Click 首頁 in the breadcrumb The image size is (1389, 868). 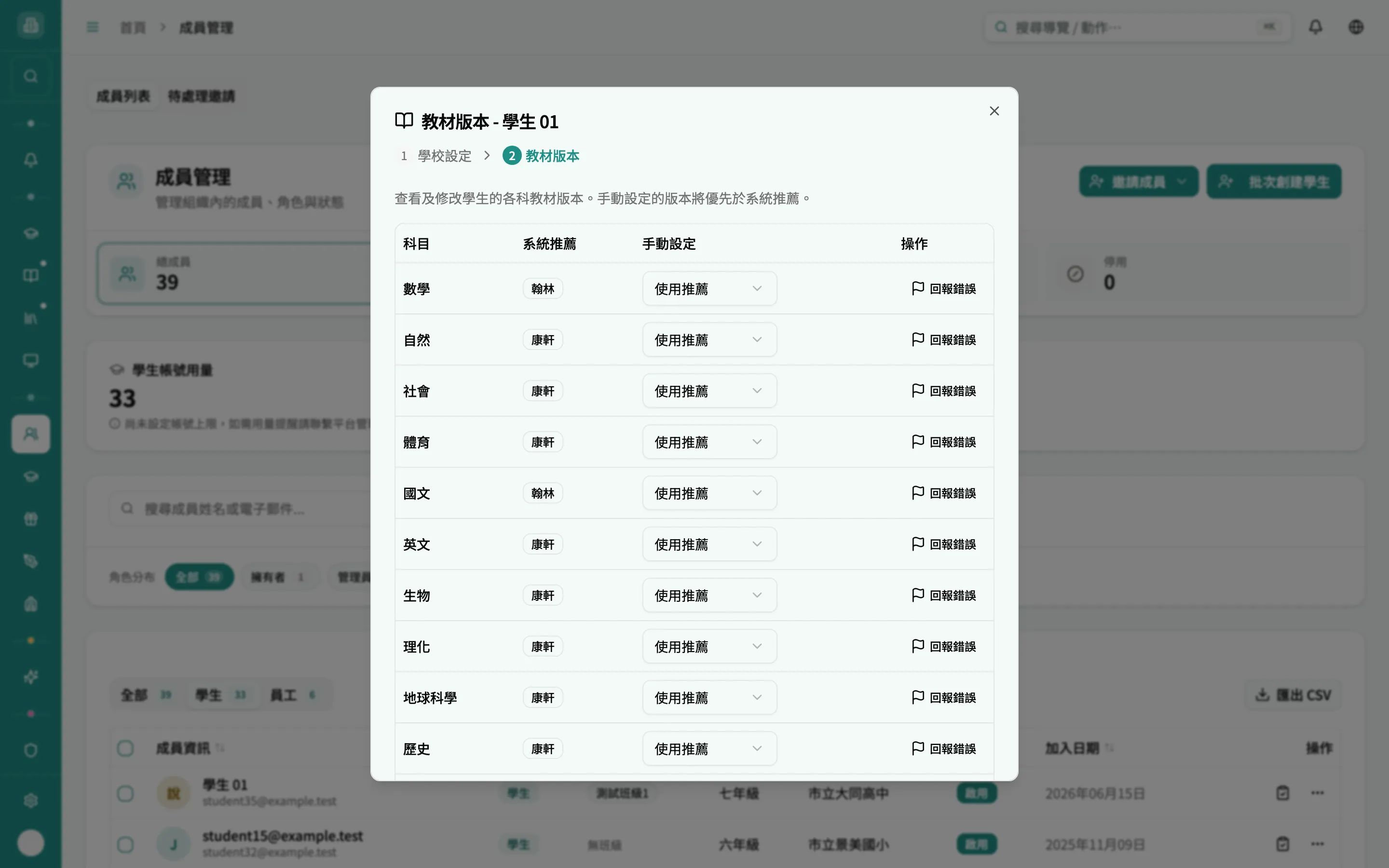click(x=133, y=27)
